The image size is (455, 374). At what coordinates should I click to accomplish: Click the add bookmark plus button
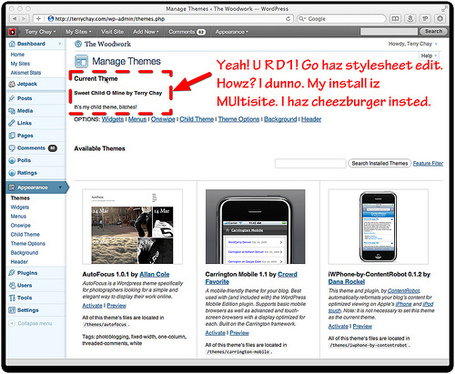click(x=38, y=19)
